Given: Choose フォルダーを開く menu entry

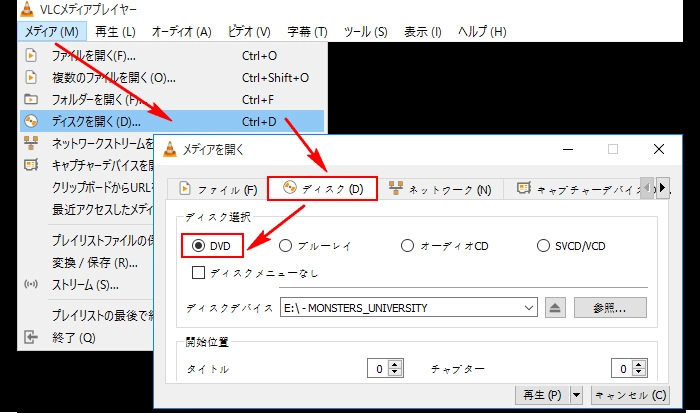Looking at the screenshot, I should (x=172, y=99).
